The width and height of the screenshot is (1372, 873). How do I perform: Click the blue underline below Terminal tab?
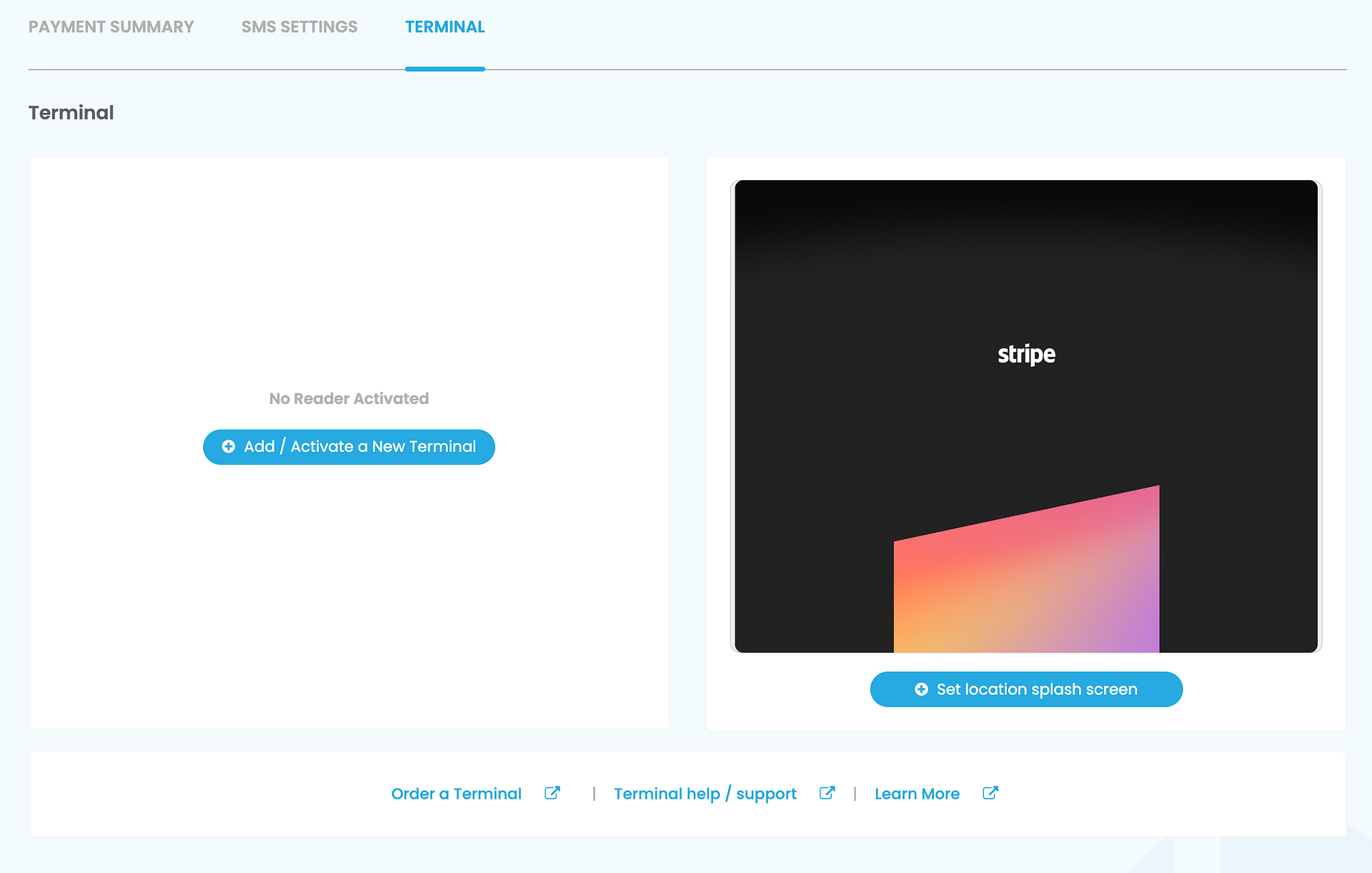pyautogui.click(x=444, y=69)
